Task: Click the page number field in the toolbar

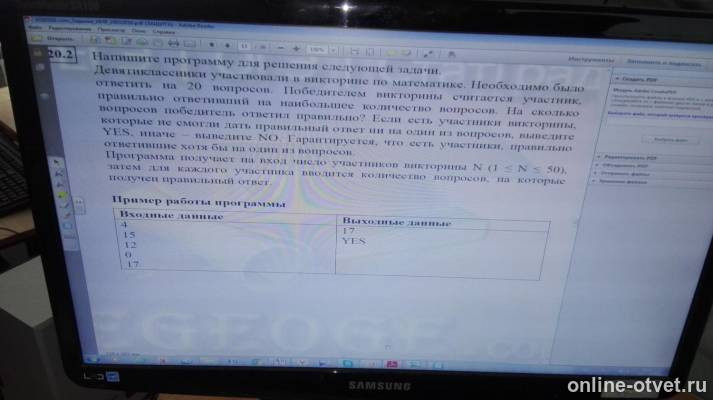Action: [x=244, y=45]
